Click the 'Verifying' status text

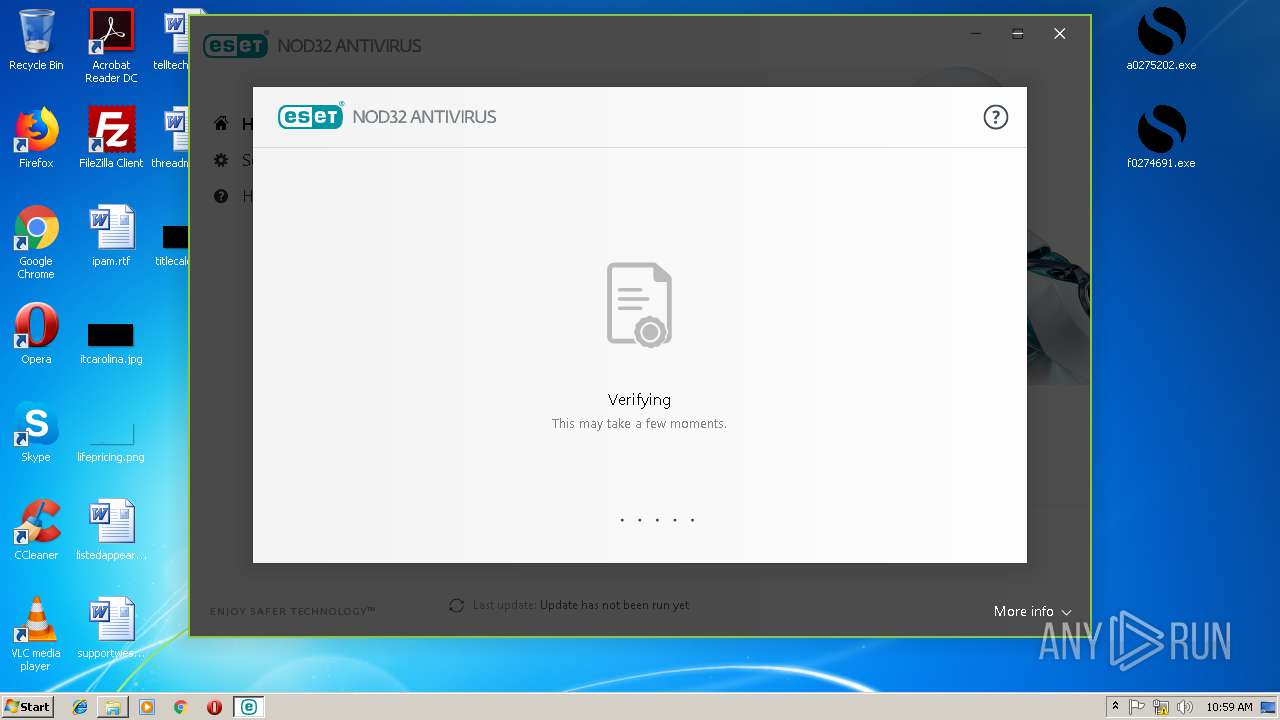(640, 399)
